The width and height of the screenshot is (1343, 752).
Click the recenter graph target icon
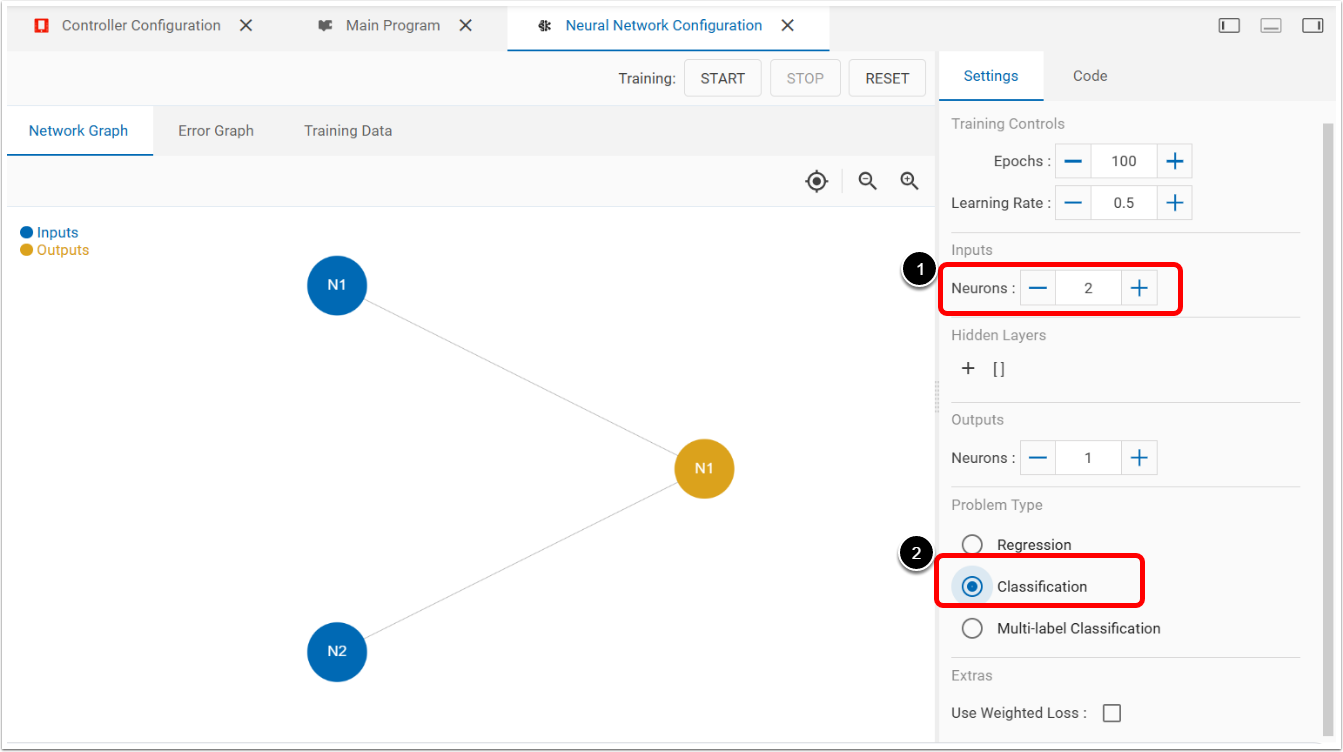[x=817, y=181]
